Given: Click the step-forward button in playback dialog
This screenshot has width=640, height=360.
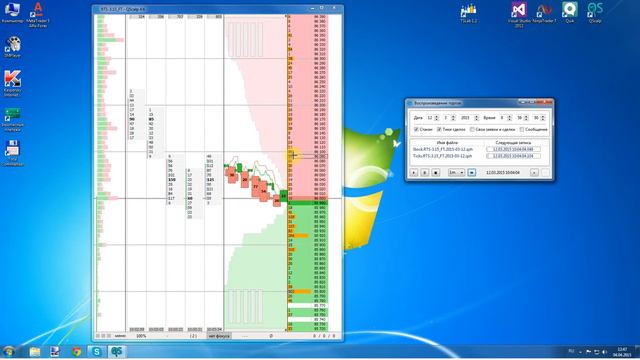Looking at the screenshot, I should 534,172.
